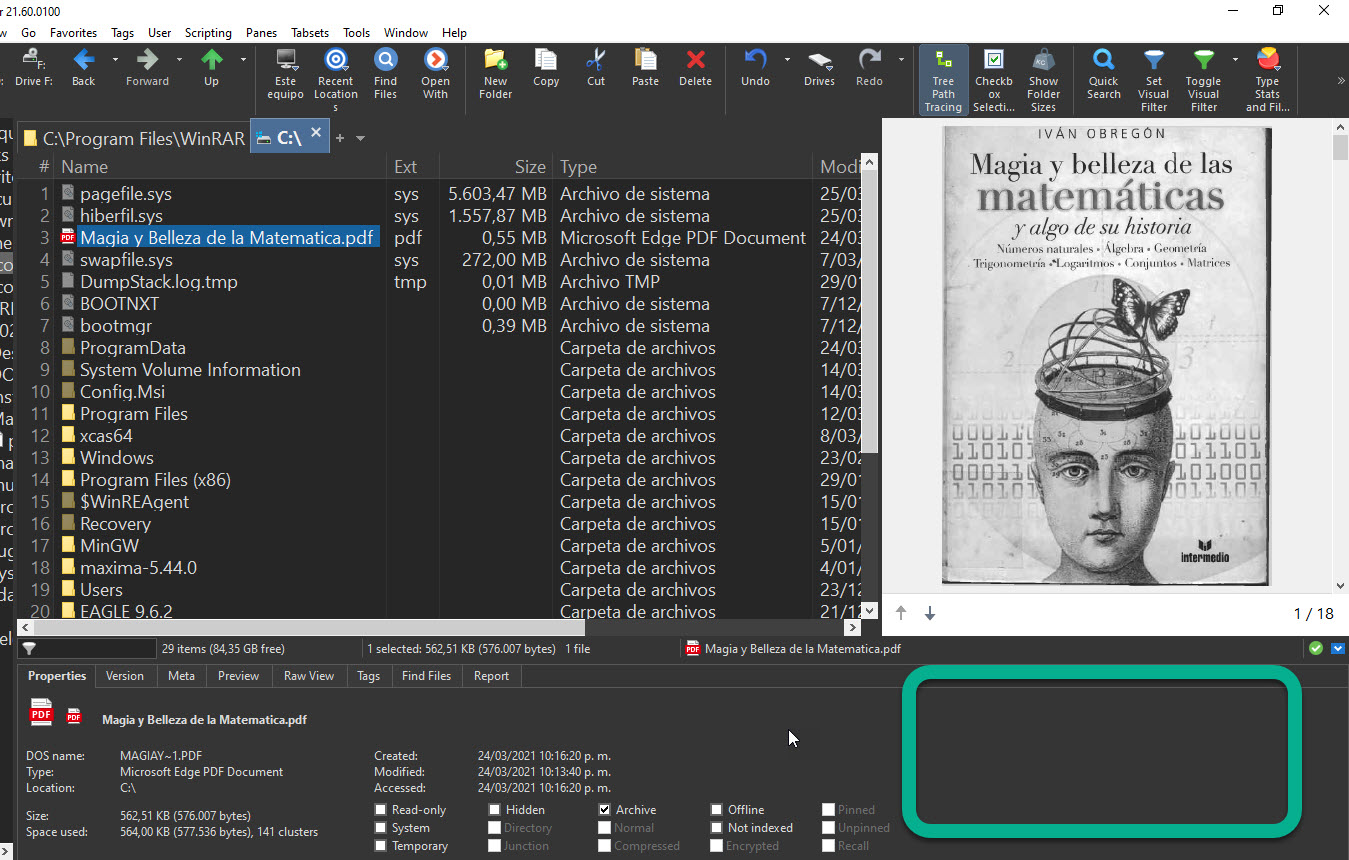1349x860 pixels.
Task: Open the Undo dropdown arrow
Action: click(x=787, y=59)
